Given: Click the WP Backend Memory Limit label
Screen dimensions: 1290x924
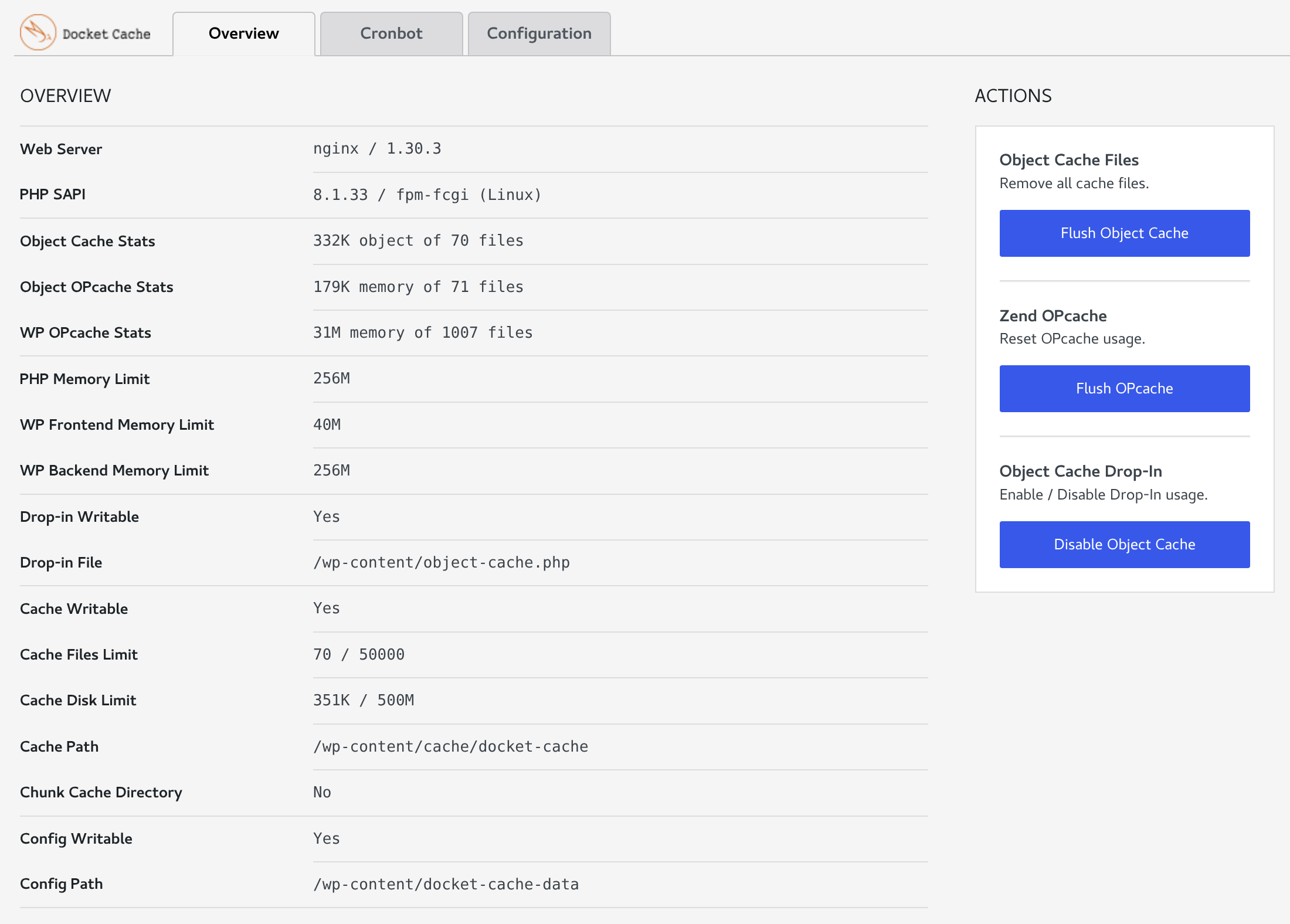Looking at the screenshot, I should pos(114,471).
